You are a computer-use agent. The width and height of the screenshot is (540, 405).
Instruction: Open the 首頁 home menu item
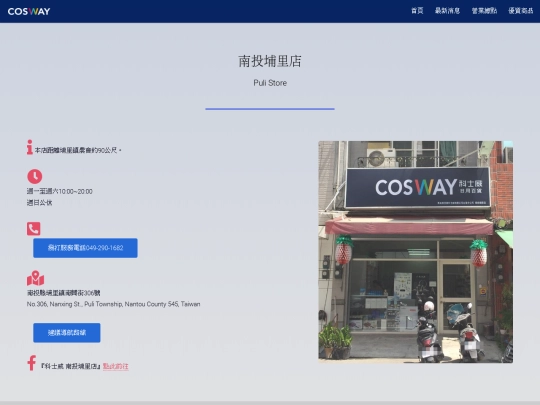[417, 11]
